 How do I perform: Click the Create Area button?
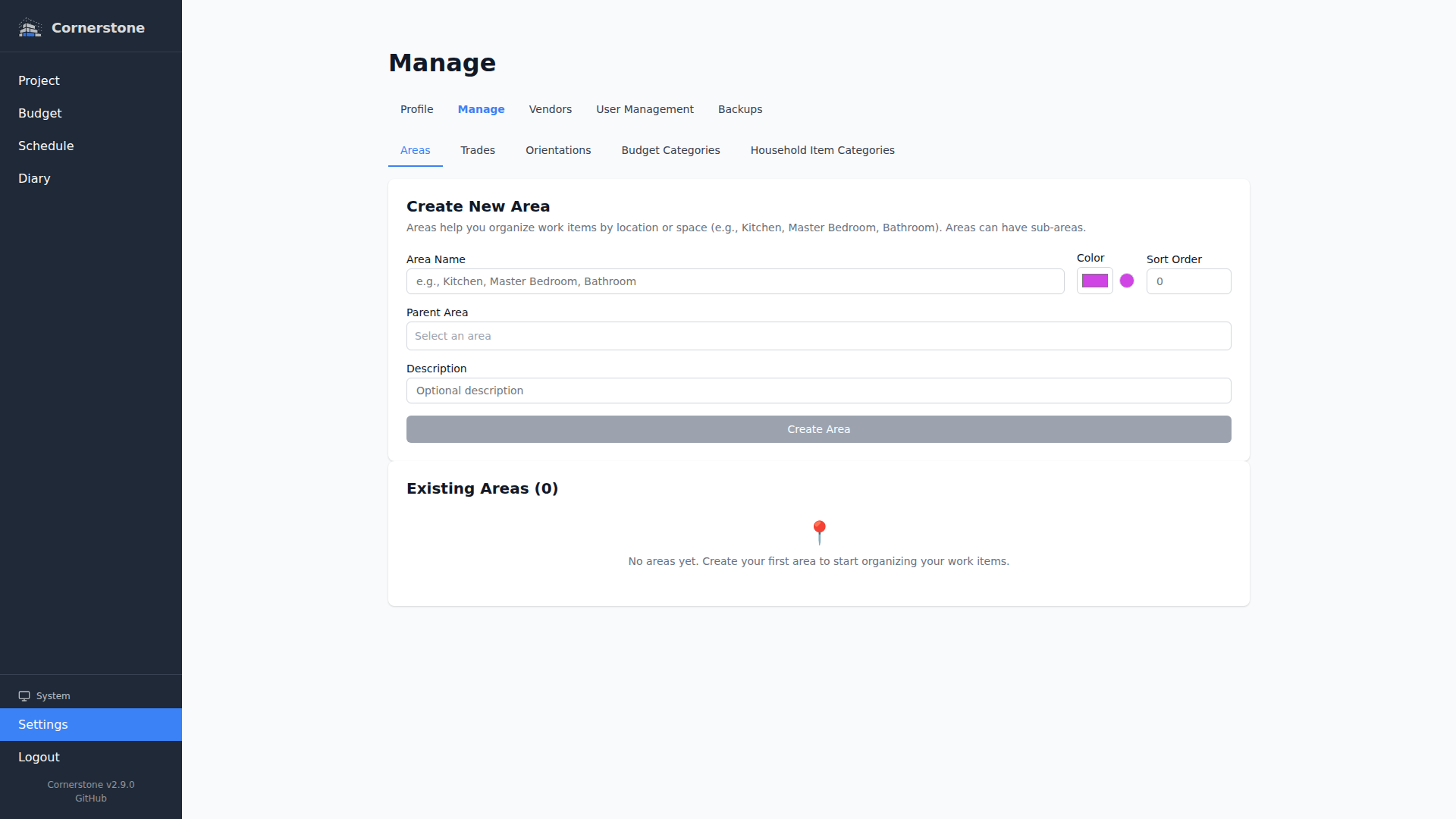coord(819,429)
